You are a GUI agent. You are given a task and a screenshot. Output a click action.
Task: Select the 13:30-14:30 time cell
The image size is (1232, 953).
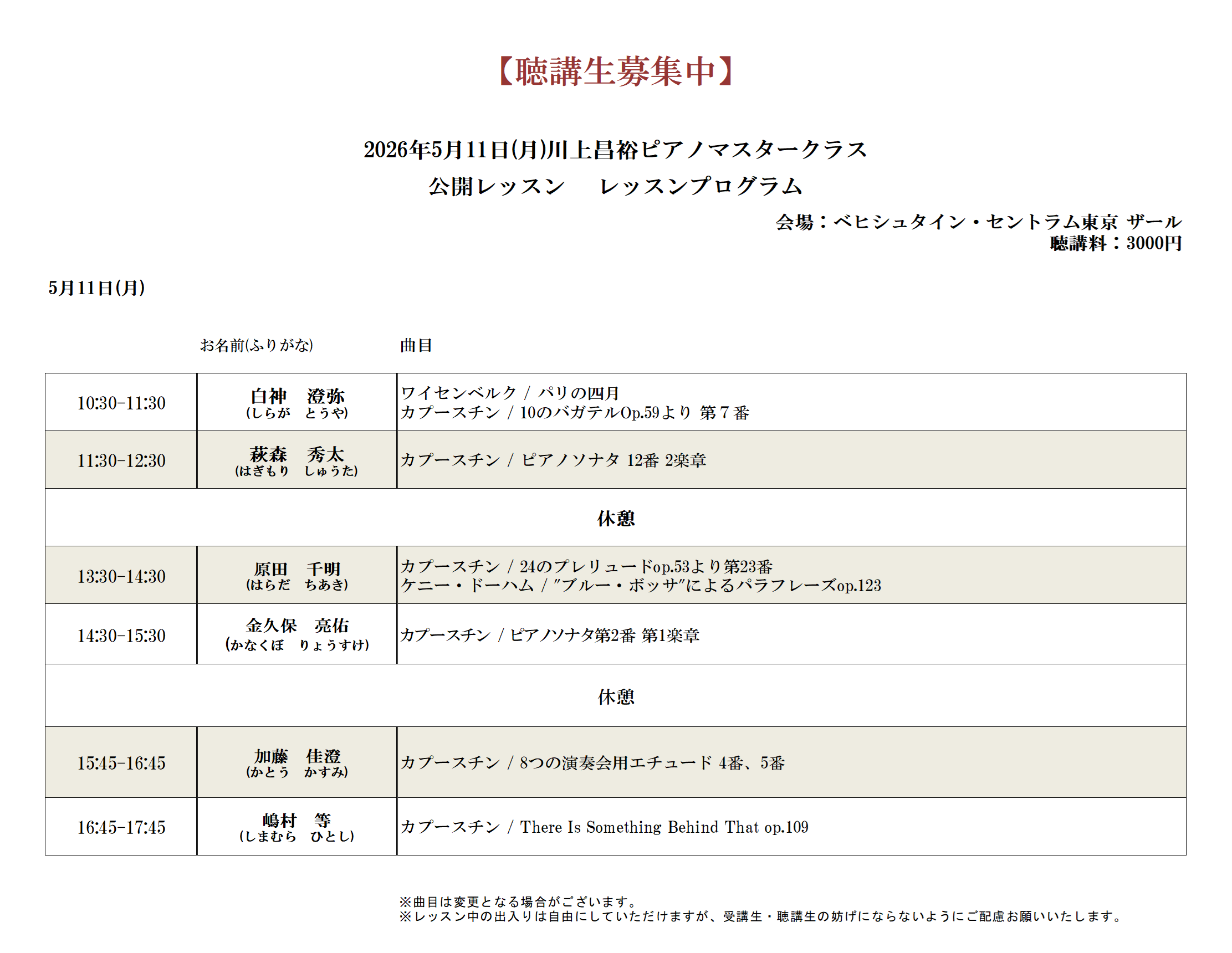(121, 576)
